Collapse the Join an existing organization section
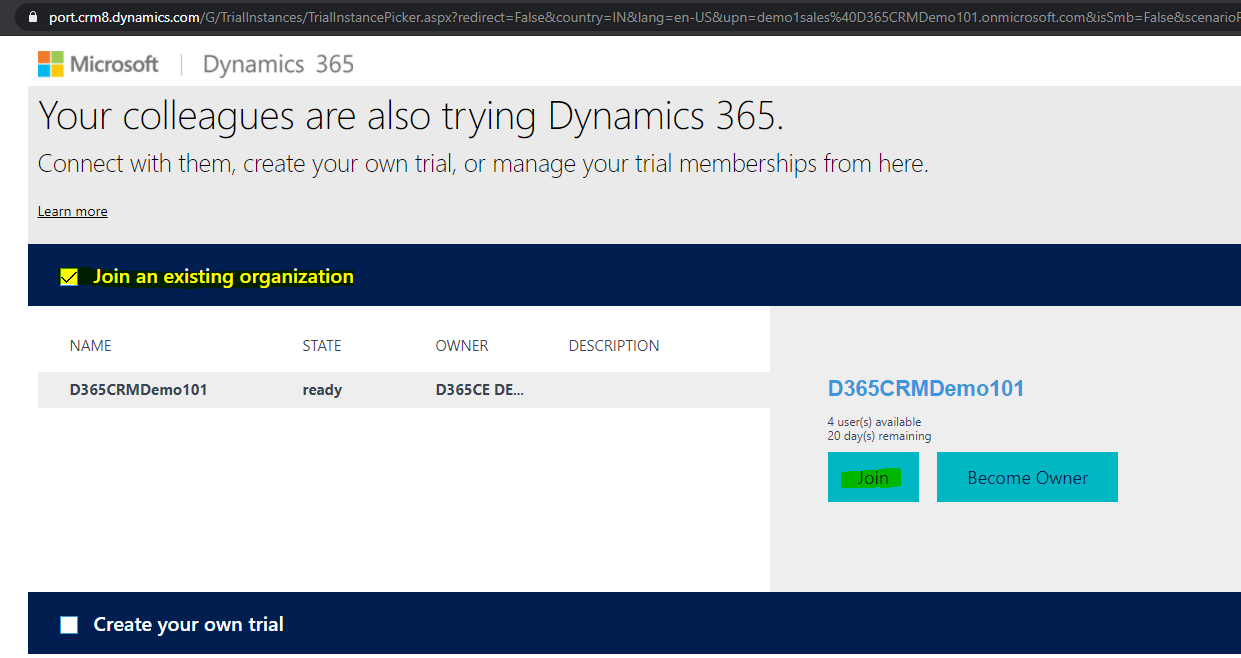This screenshot has width=1241, height=658. click(x=634, y=275)
